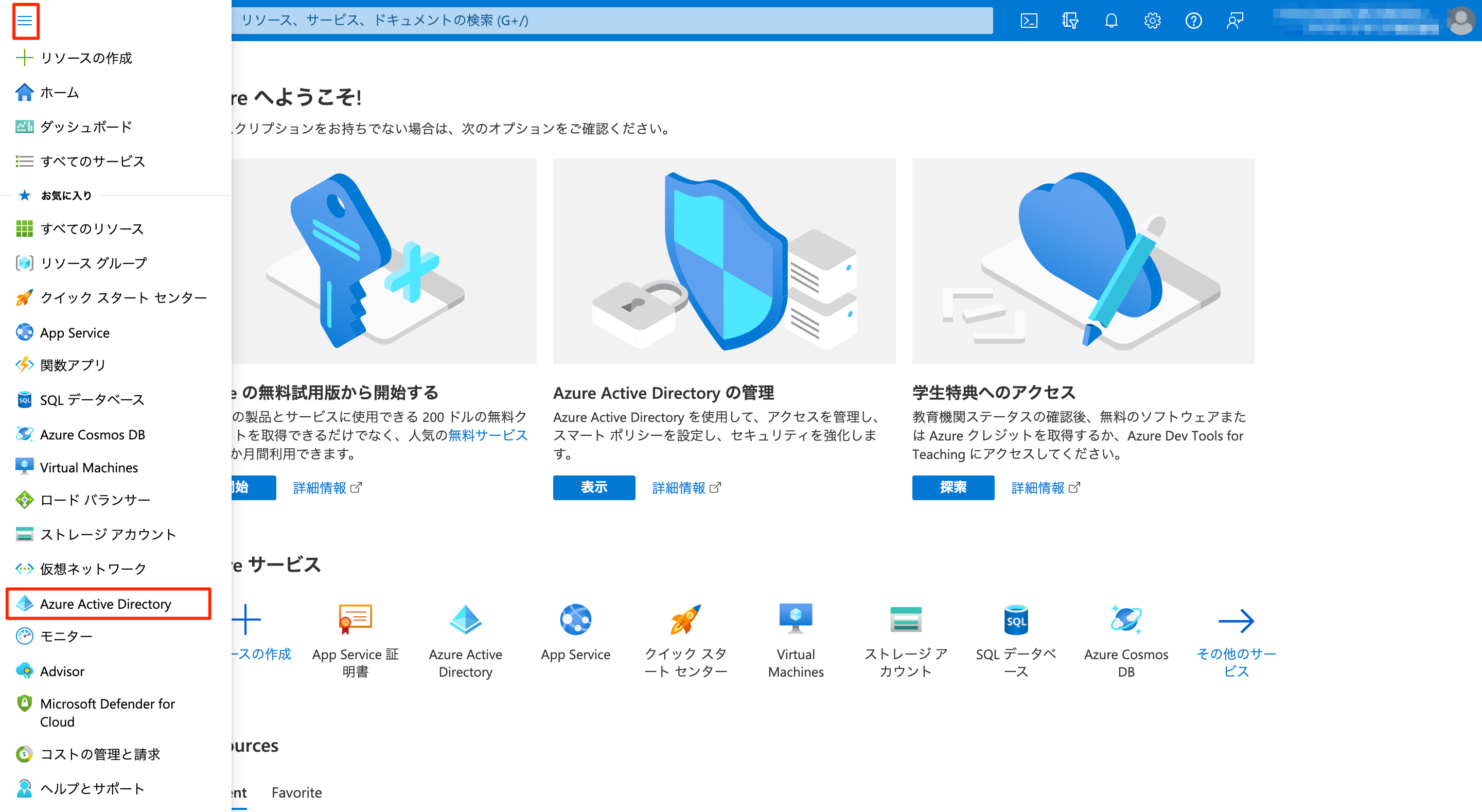Open directory and subscription filter icon
This screenshot has height=812, width=1482.
click(x=1069, y=21)
